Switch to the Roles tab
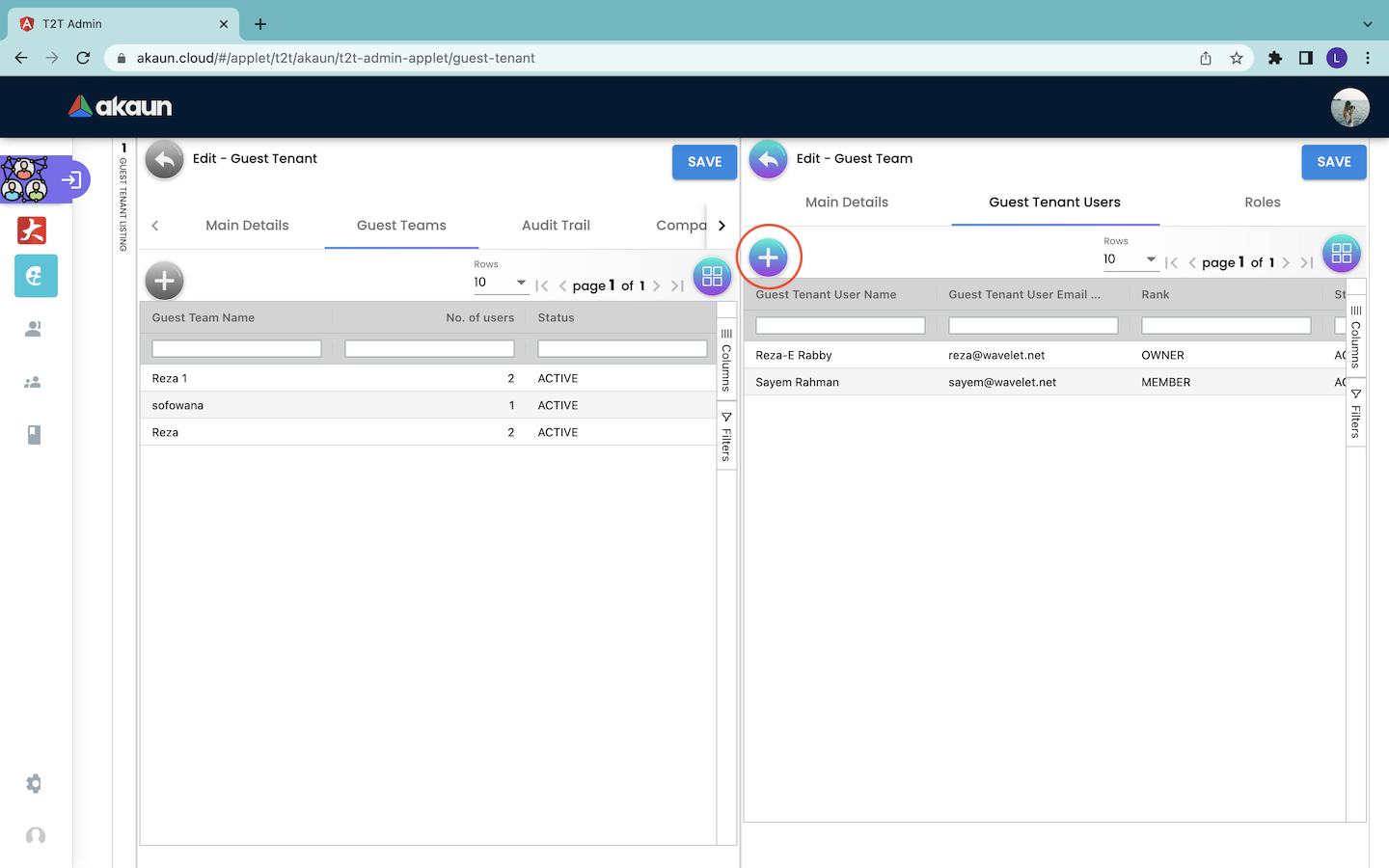Screen dimensions: 1389x868 1262,203
